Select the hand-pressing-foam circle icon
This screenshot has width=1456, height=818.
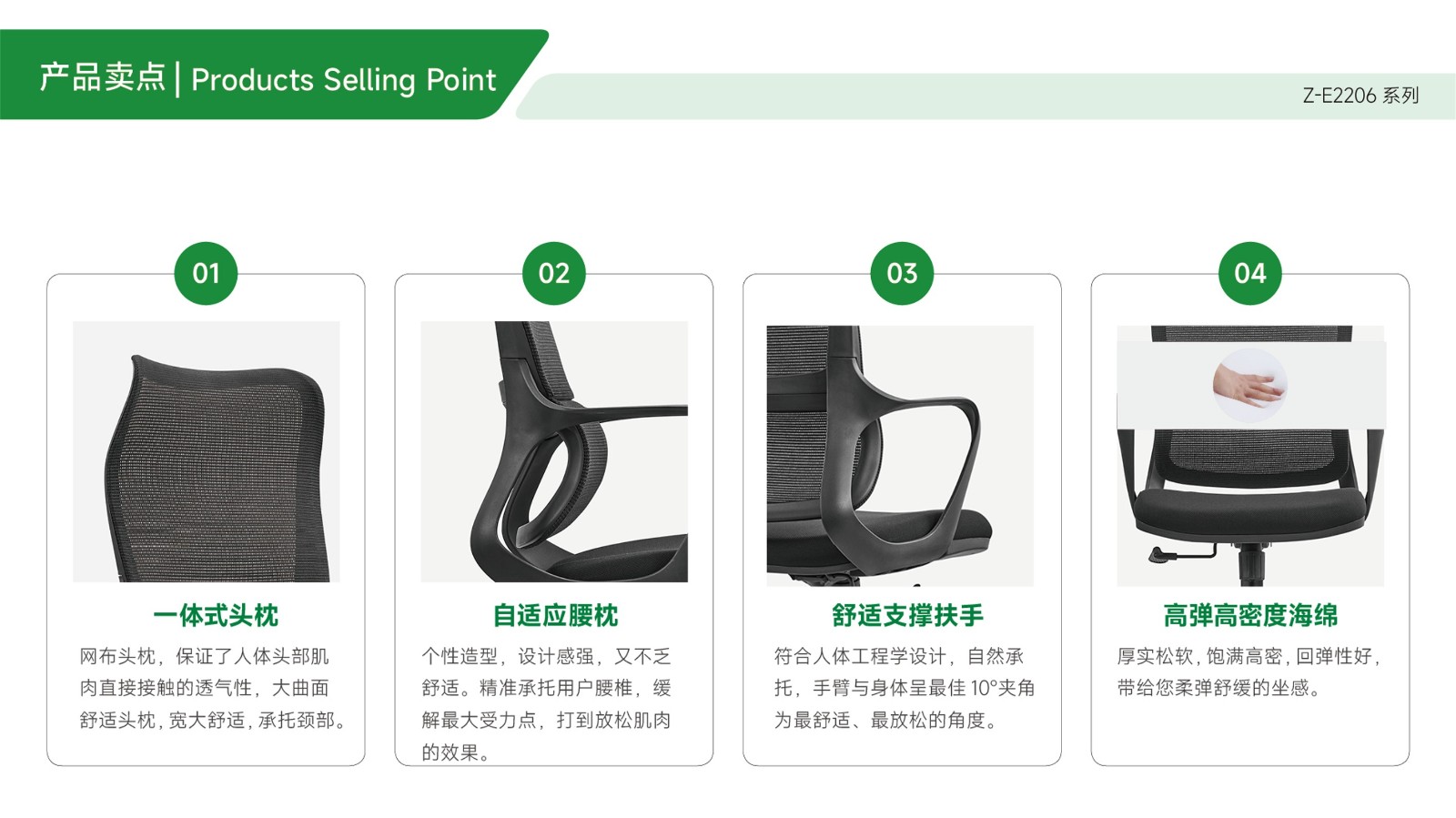pos(1249,384)
